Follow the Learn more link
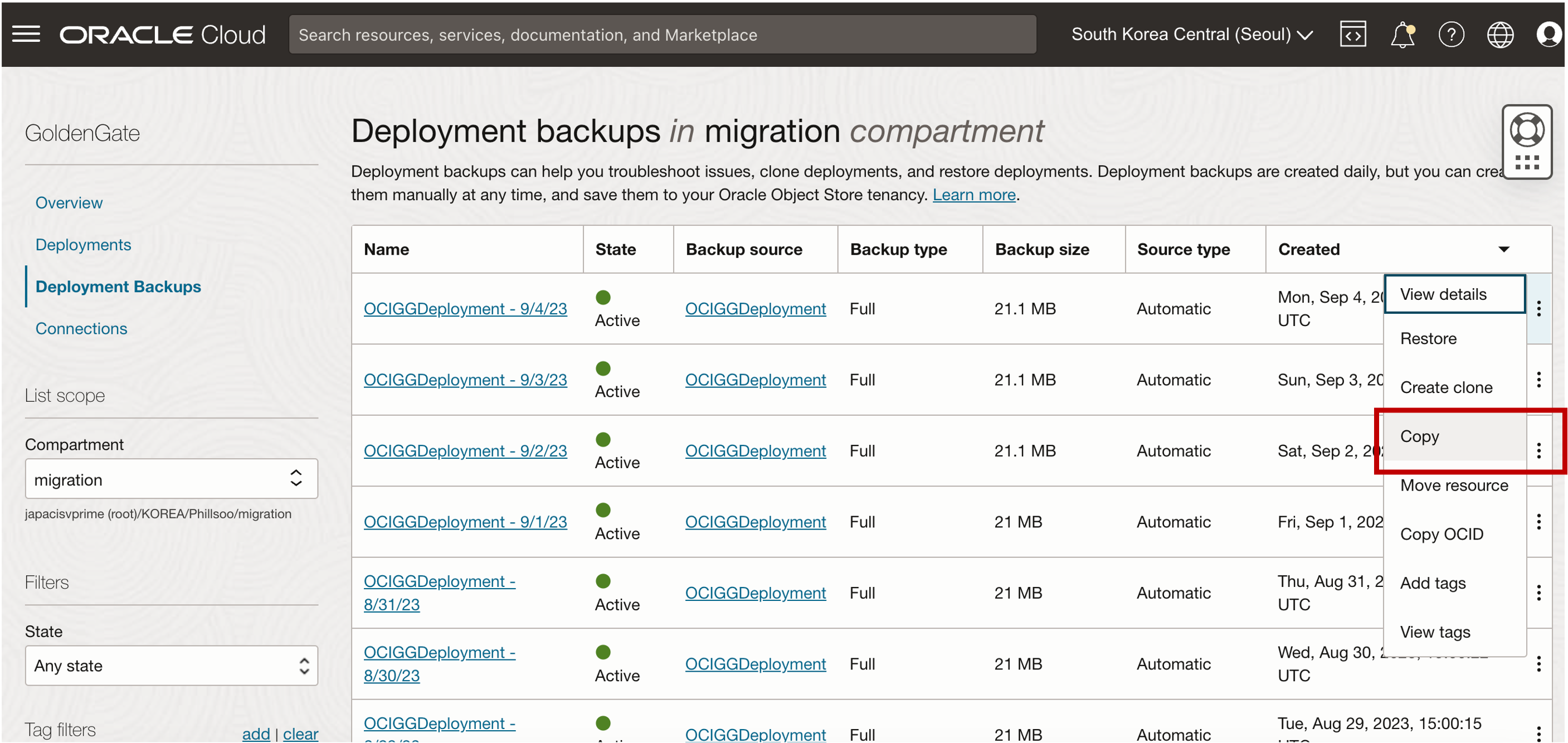Viewport: 1568px width, 743px height. (974, 195)
